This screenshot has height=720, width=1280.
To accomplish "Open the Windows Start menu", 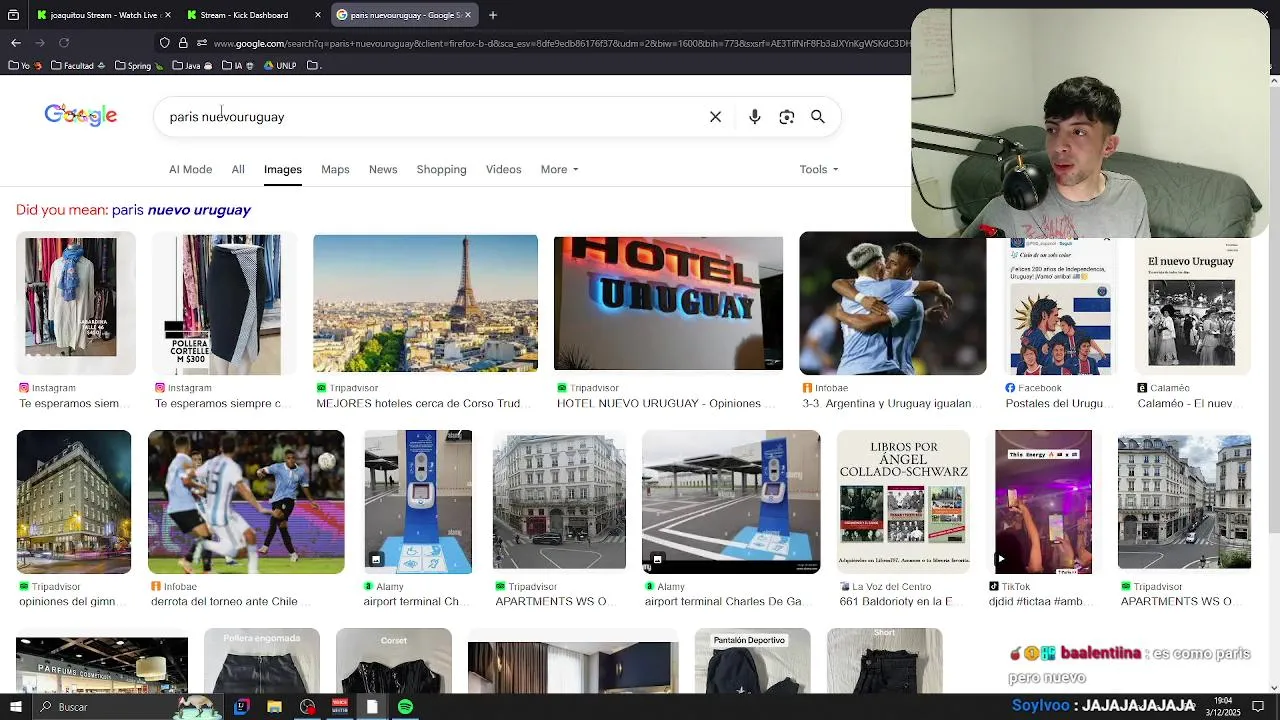I will coord(15,707).
